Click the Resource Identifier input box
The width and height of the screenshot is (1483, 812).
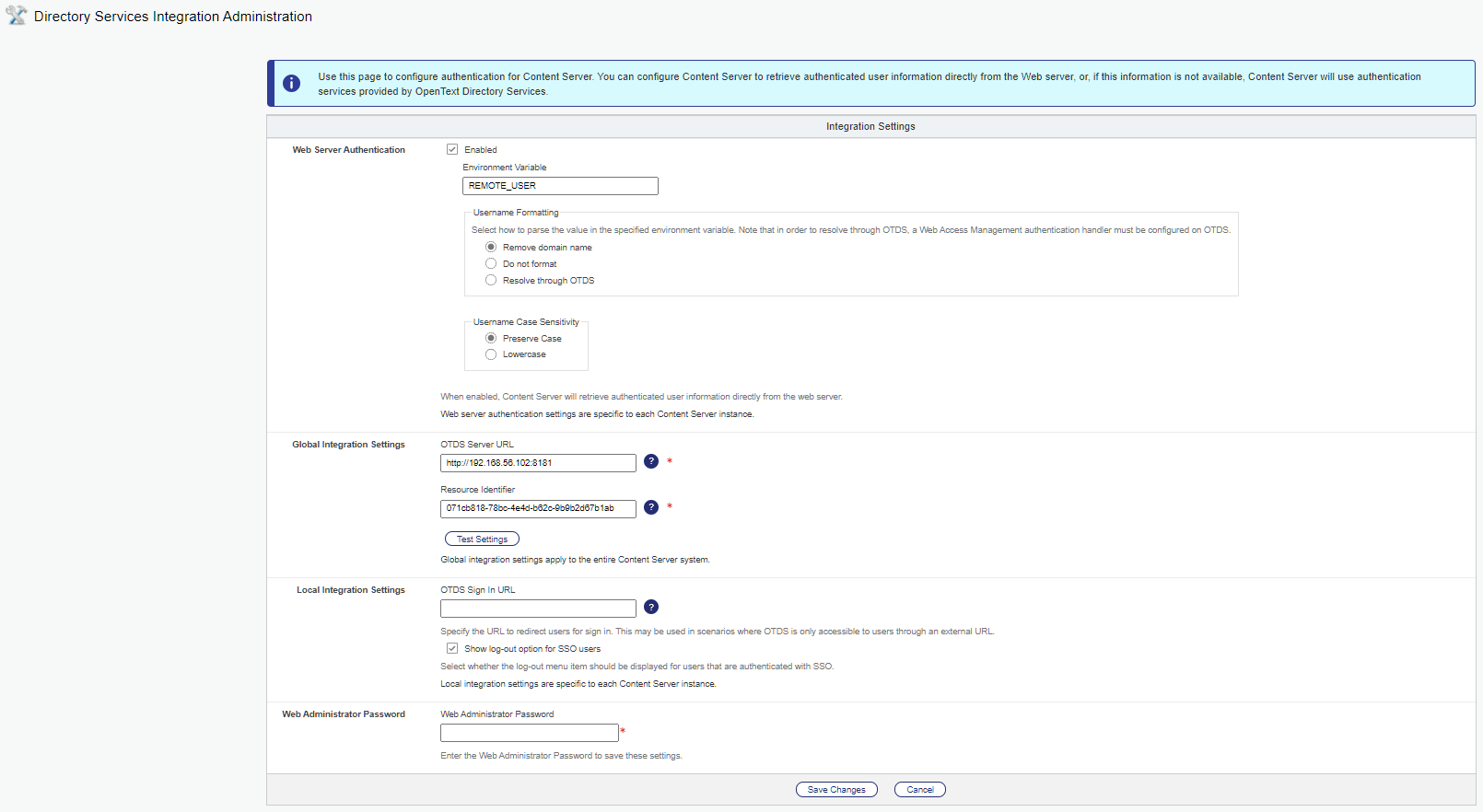tap(538, 509)
